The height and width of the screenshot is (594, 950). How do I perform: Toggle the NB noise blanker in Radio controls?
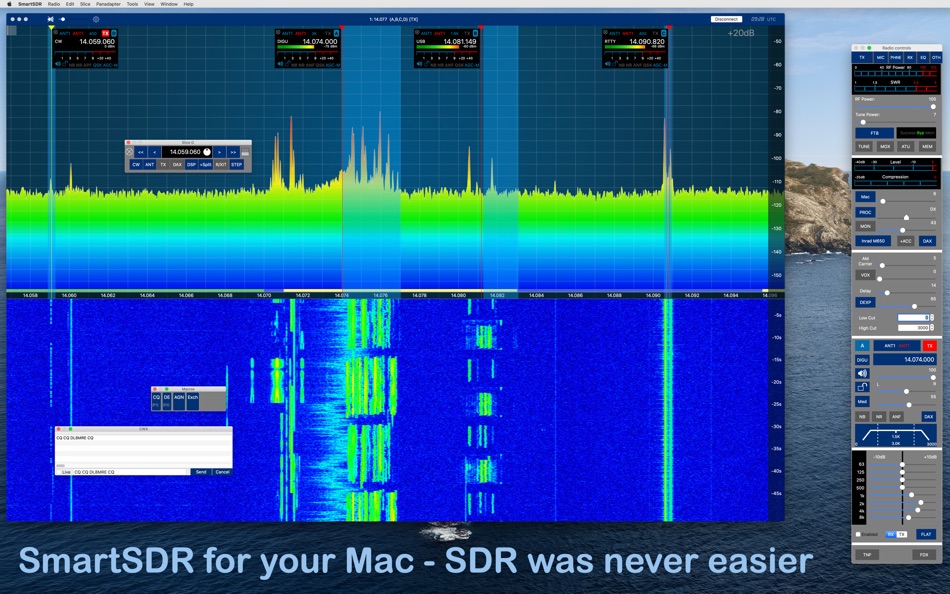click(x=862, y=416)
